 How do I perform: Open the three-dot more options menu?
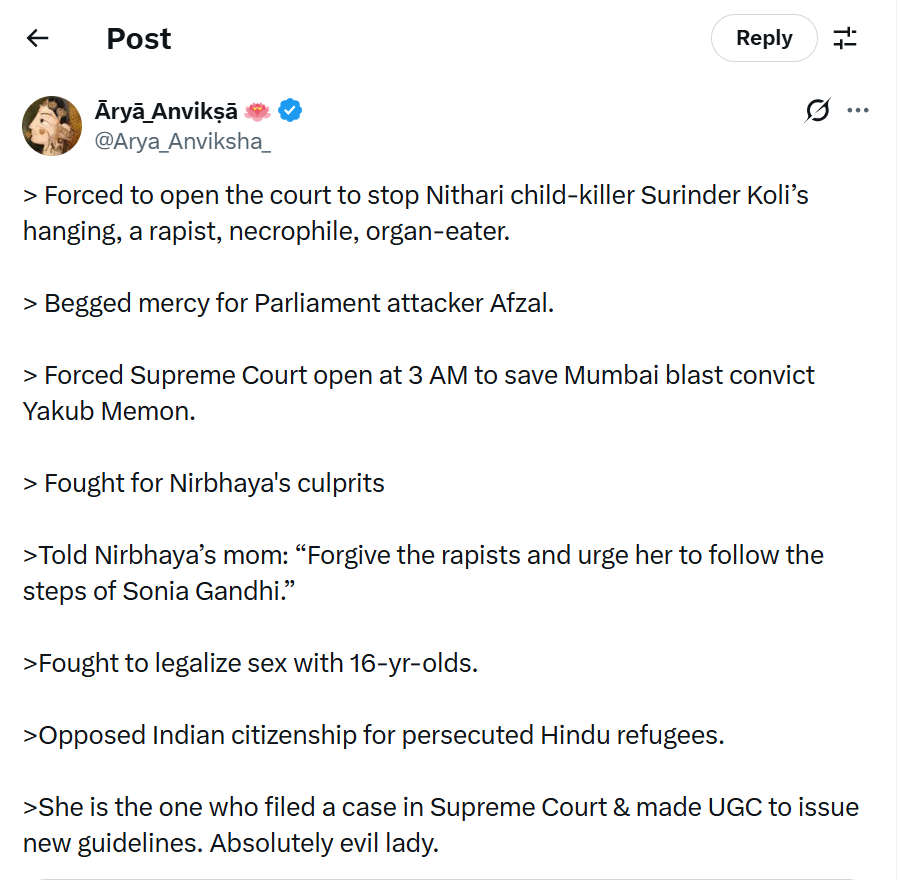pyautogui.click(x=858, y=111)
